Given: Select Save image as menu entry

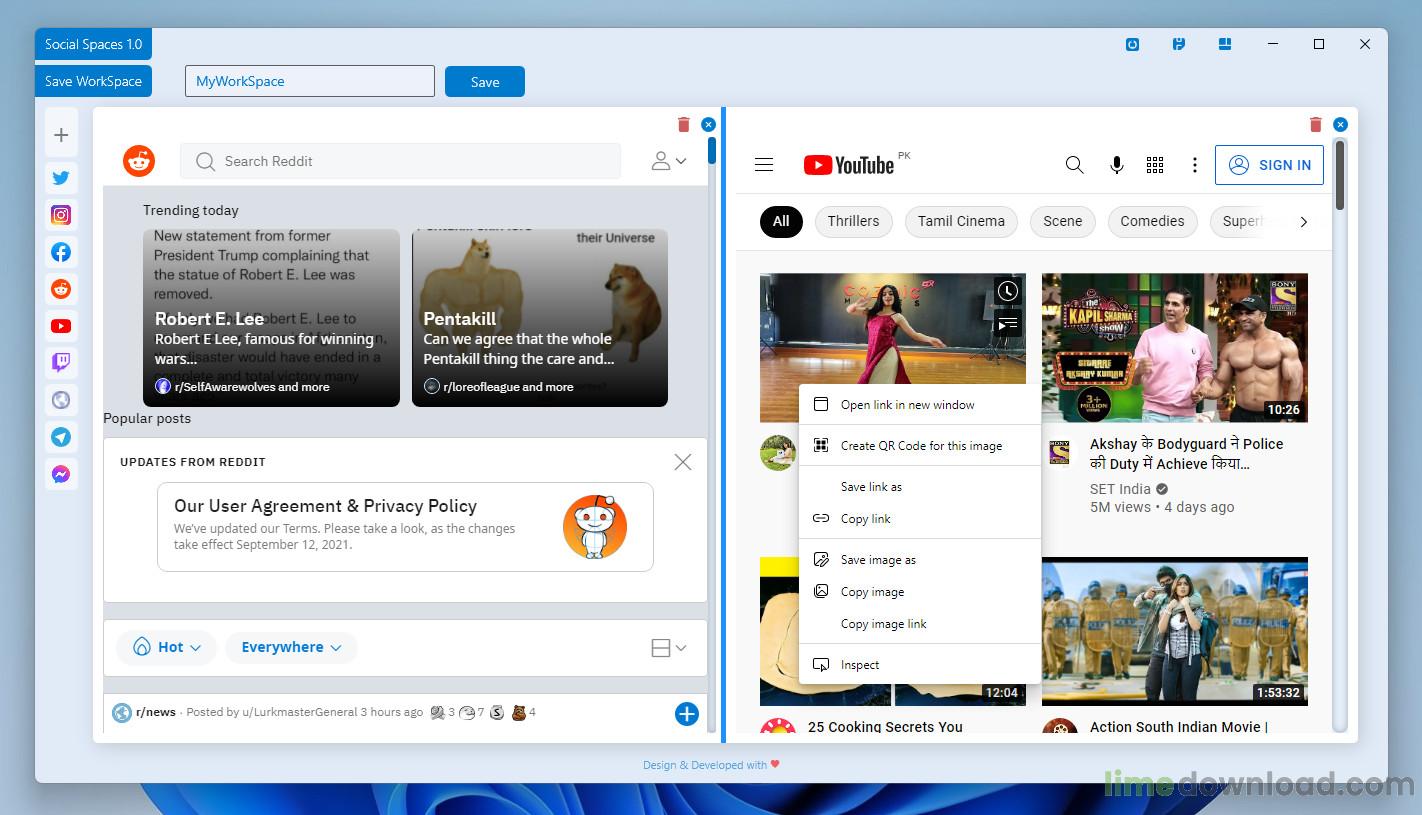Looking at the screenshot, I should [x=878, y=560].
